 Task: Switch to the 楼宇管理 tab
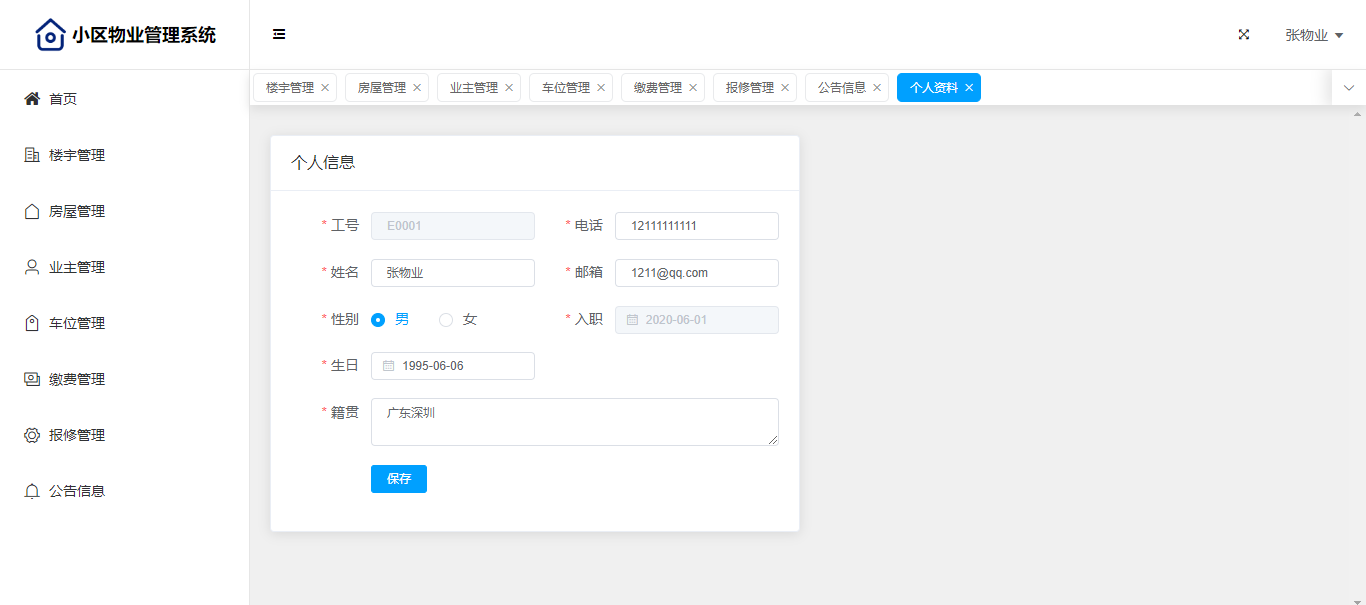click(x=289, y=88)
